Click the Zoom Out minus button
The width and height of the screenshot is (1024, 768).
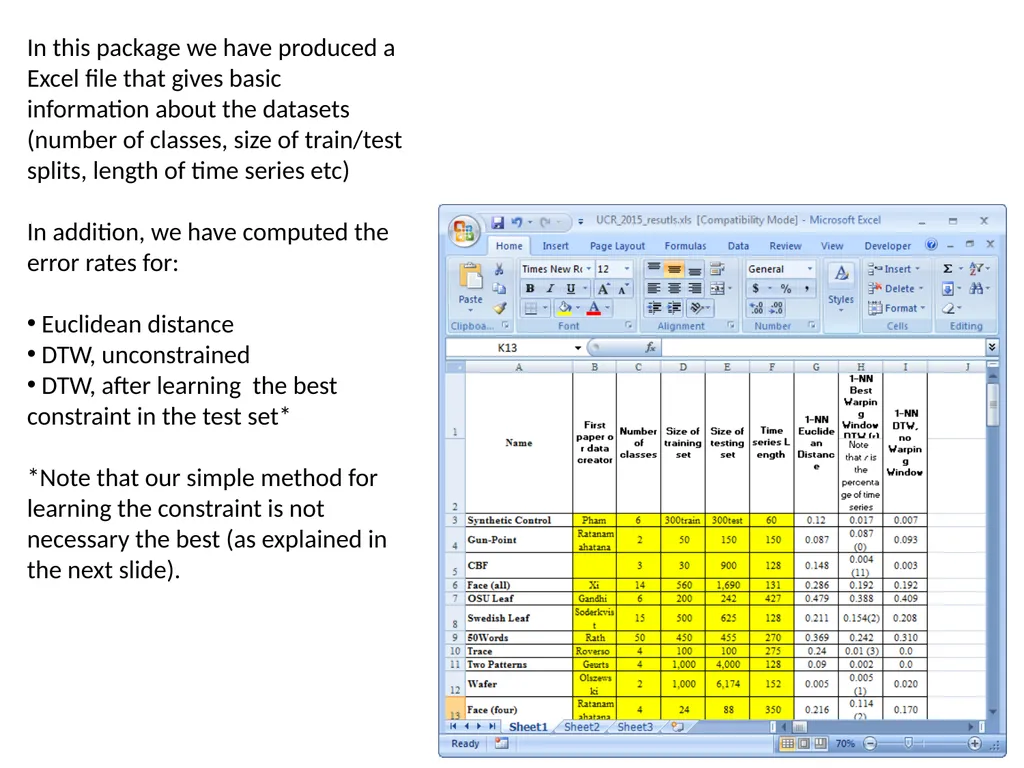[870, 743]
